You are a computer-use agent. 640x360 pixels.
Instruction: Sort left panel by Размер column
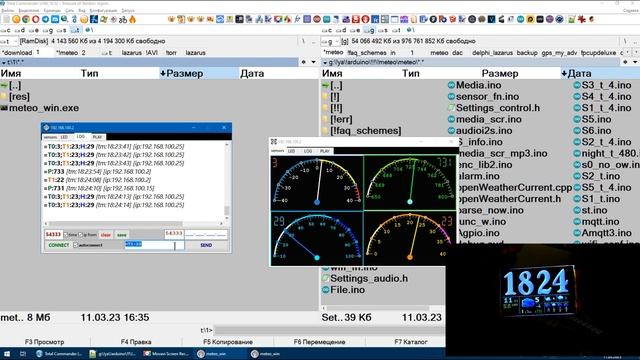click(x=199, y=73)
